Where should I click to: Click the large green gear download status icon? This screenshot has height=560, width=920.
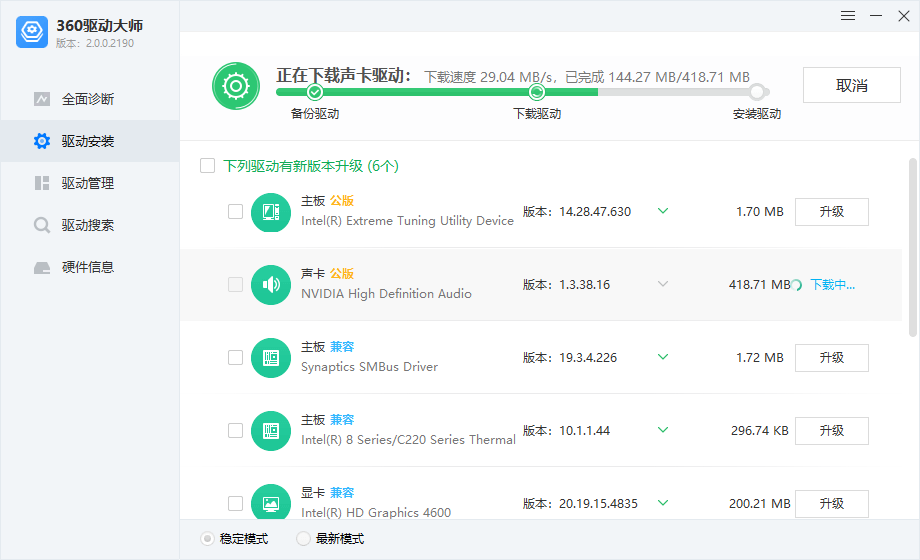(236, 86)
